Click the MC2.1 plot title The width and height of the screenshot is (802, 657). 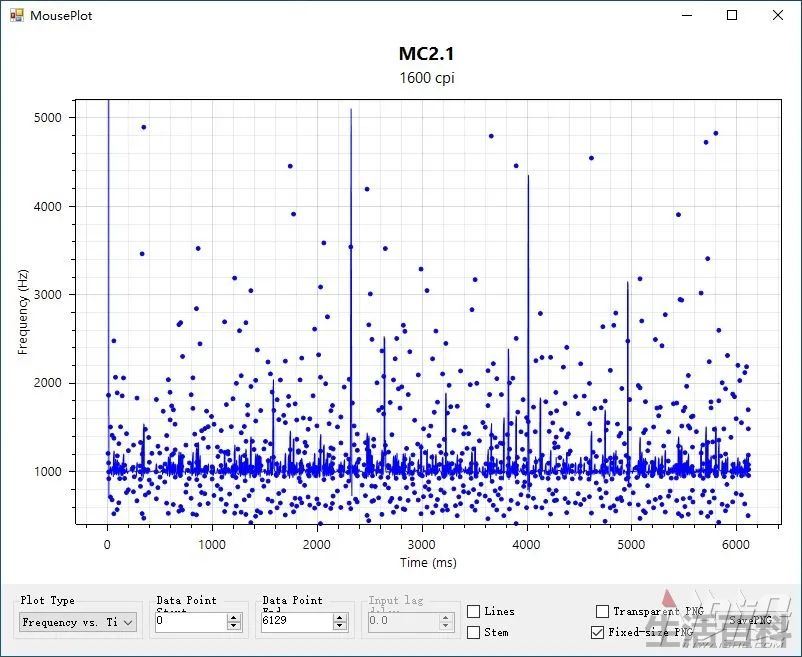coord(426,54)
